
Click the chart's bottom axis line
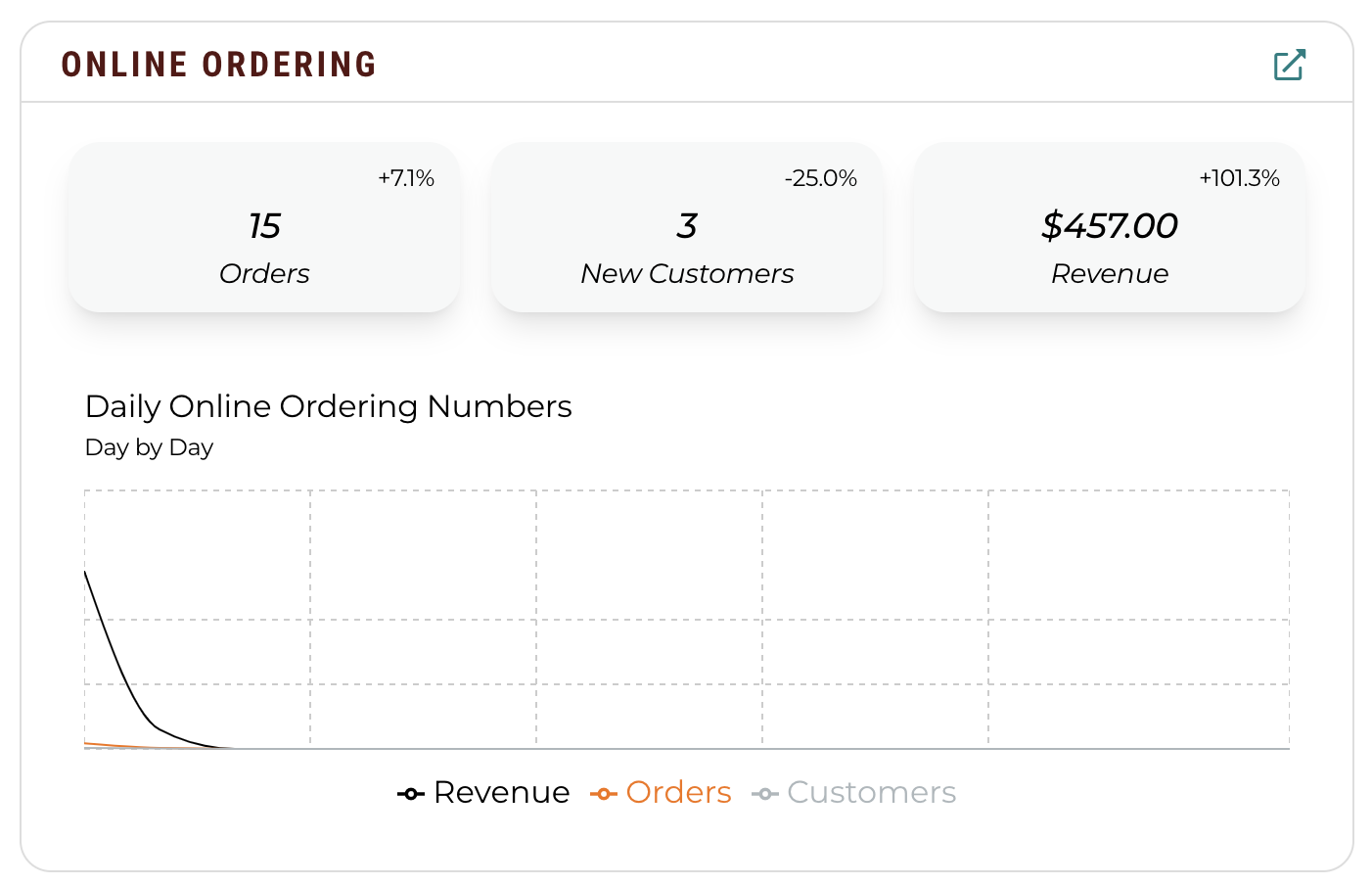(x=687, y=749)
